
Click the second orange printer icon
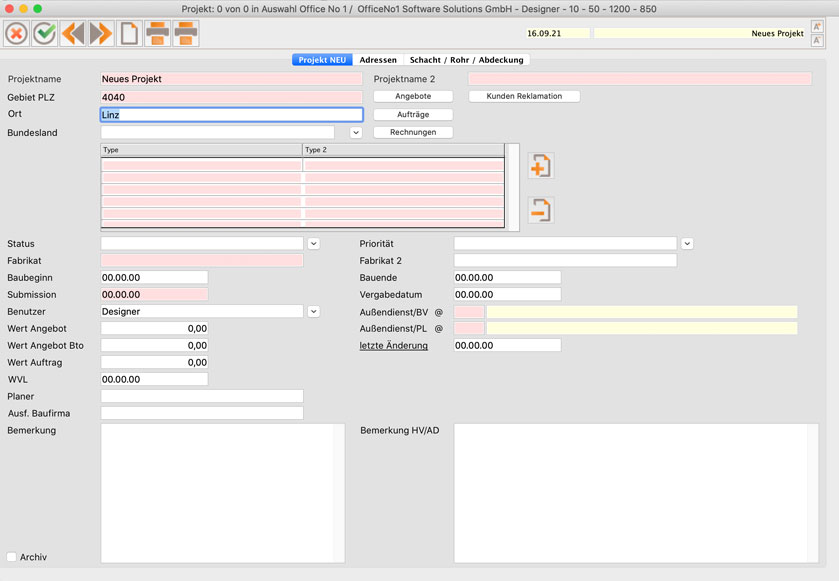[x=186, y=34]
